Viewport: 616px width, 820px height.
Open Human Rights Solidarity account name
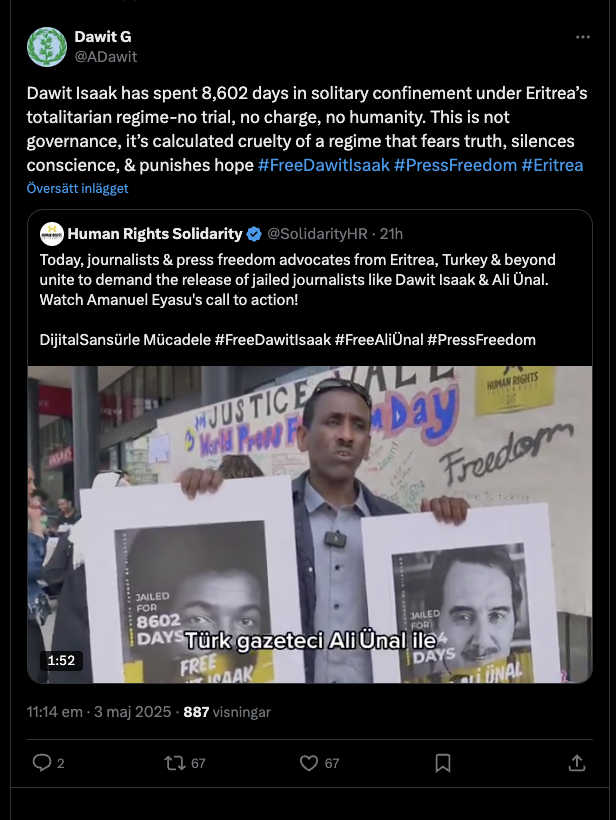(x=155, y=234)
